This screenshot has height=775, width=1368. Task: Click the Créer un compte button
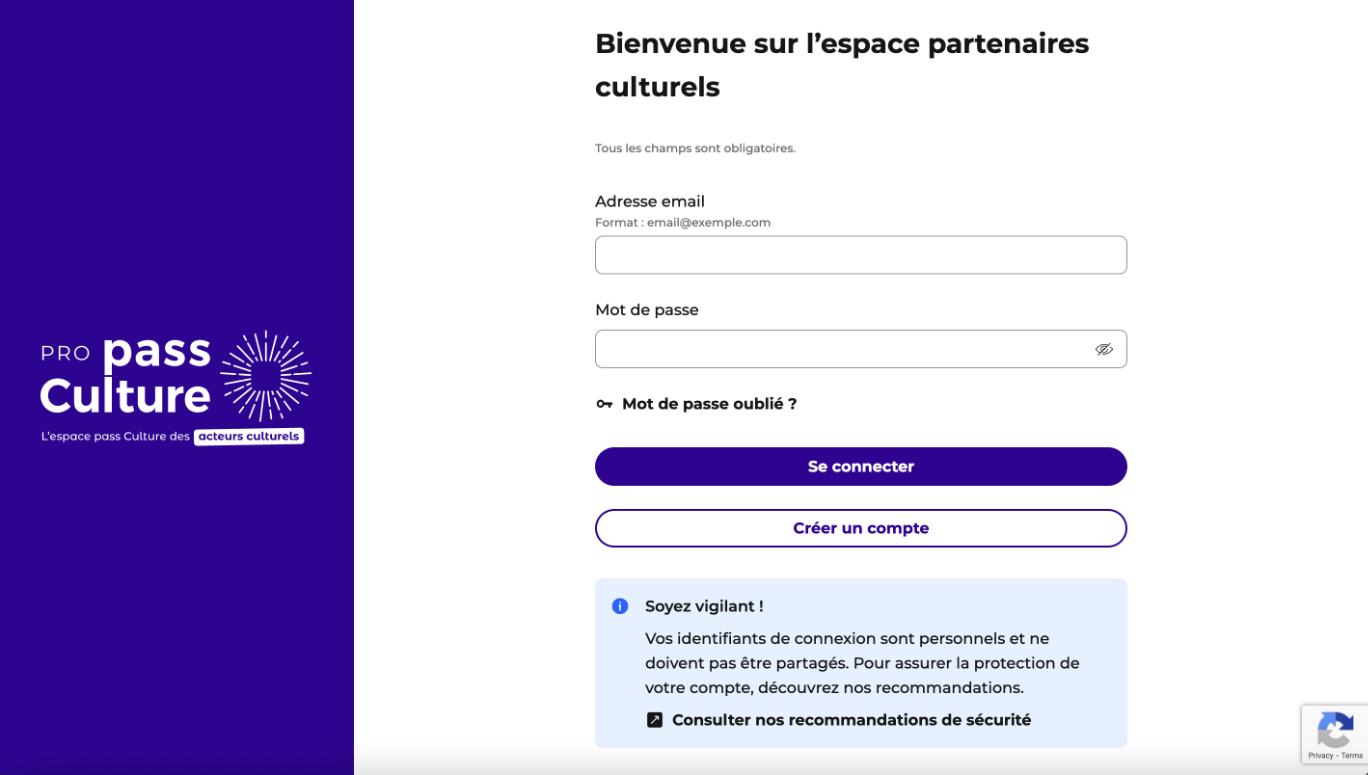861,528
